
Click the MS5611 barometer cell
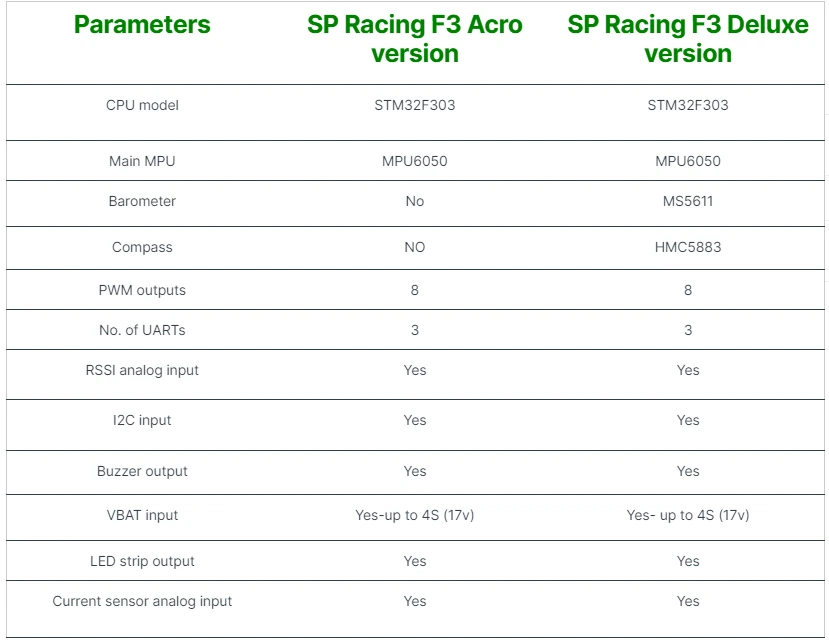click(x=688, y=201)
